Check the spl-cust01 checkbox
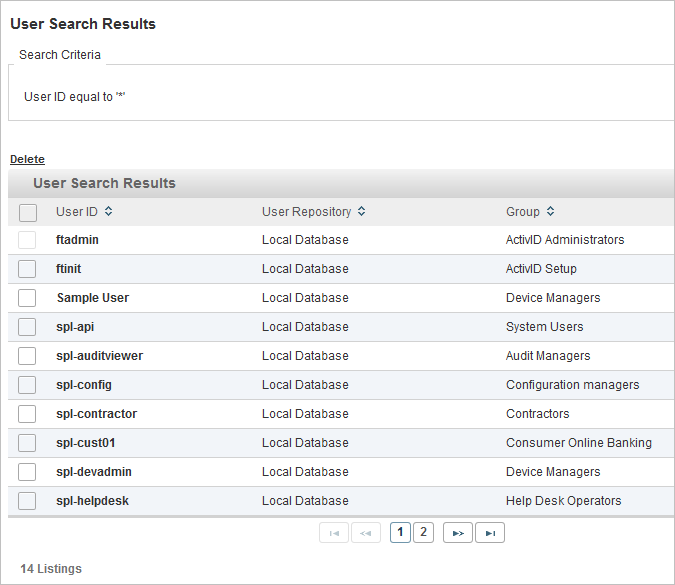The image size is (675, 585). click(x=27, y=443)
